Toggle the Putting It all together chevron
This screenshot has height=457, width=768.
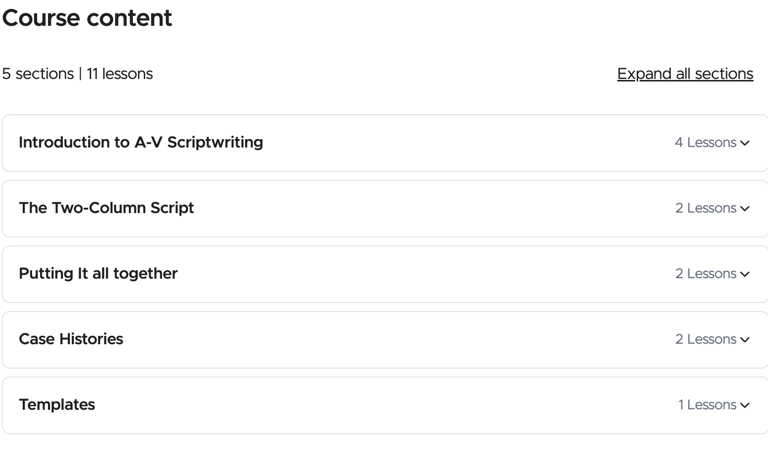click(x=745, y=274)
